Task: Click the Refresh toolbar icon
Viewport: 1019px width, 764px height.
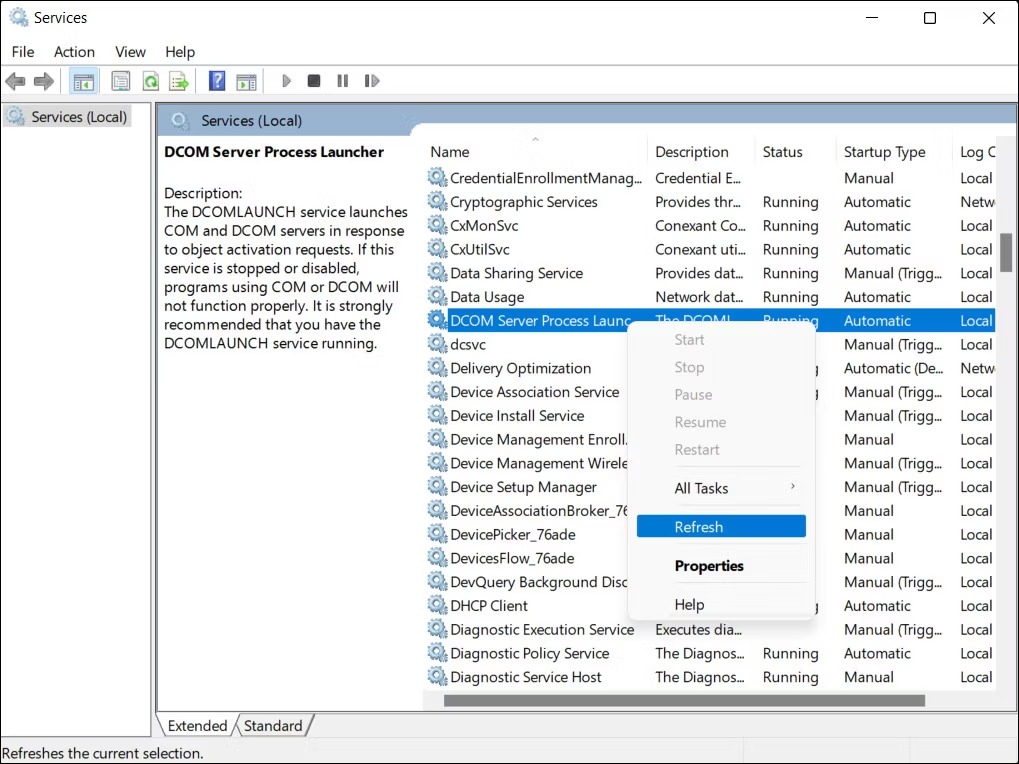Action: coord(151,81)
